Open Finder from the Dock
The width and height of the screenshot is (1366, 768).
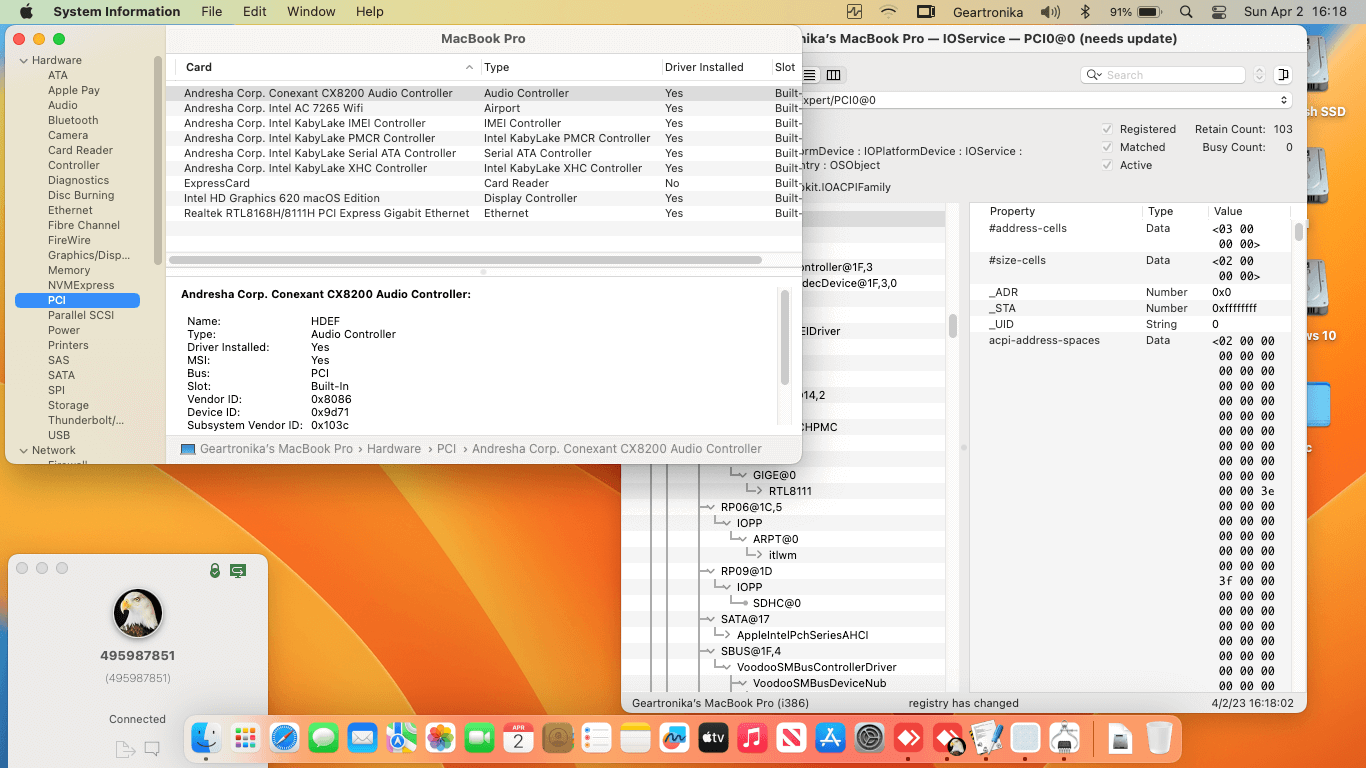click(206, 739)
